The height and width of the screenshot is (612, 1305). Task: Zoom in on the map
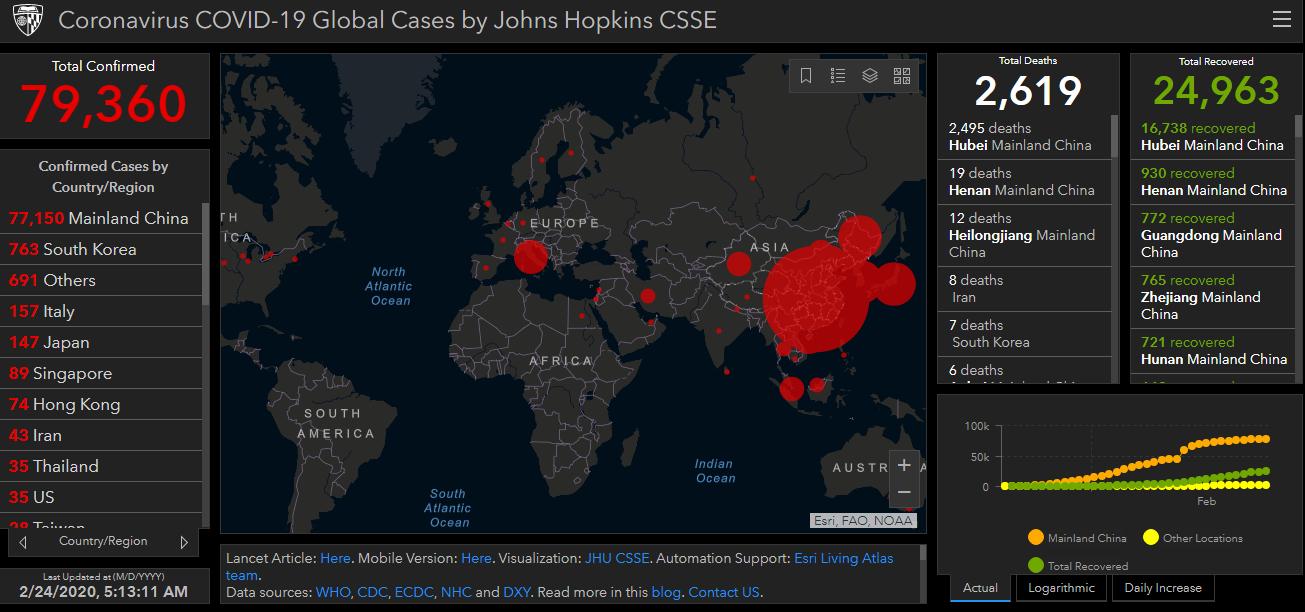(x=904, y=465)
